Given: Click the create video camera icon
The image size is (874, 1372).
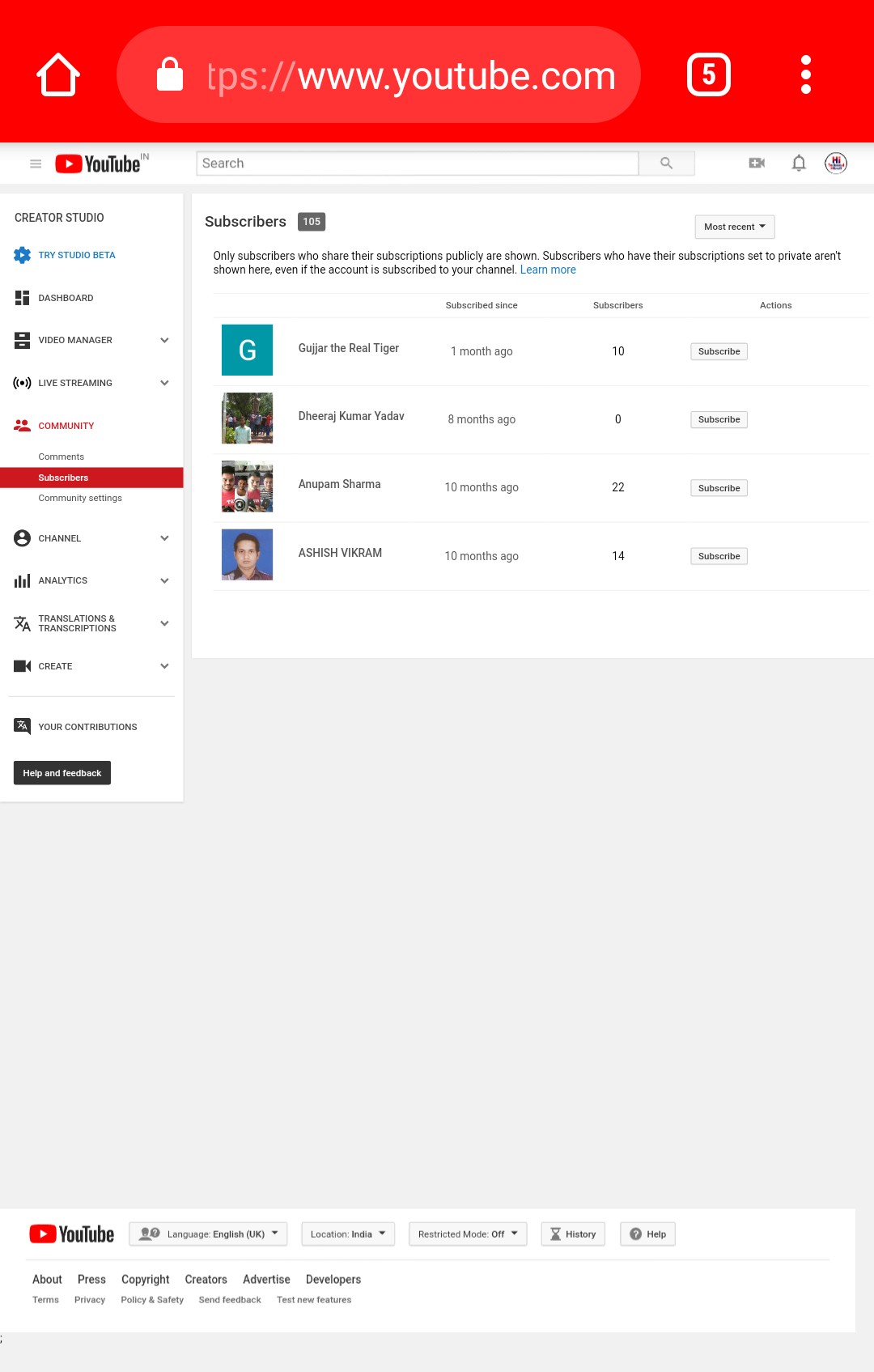Looking at the screenshot, I should click(x=757, y=164).
